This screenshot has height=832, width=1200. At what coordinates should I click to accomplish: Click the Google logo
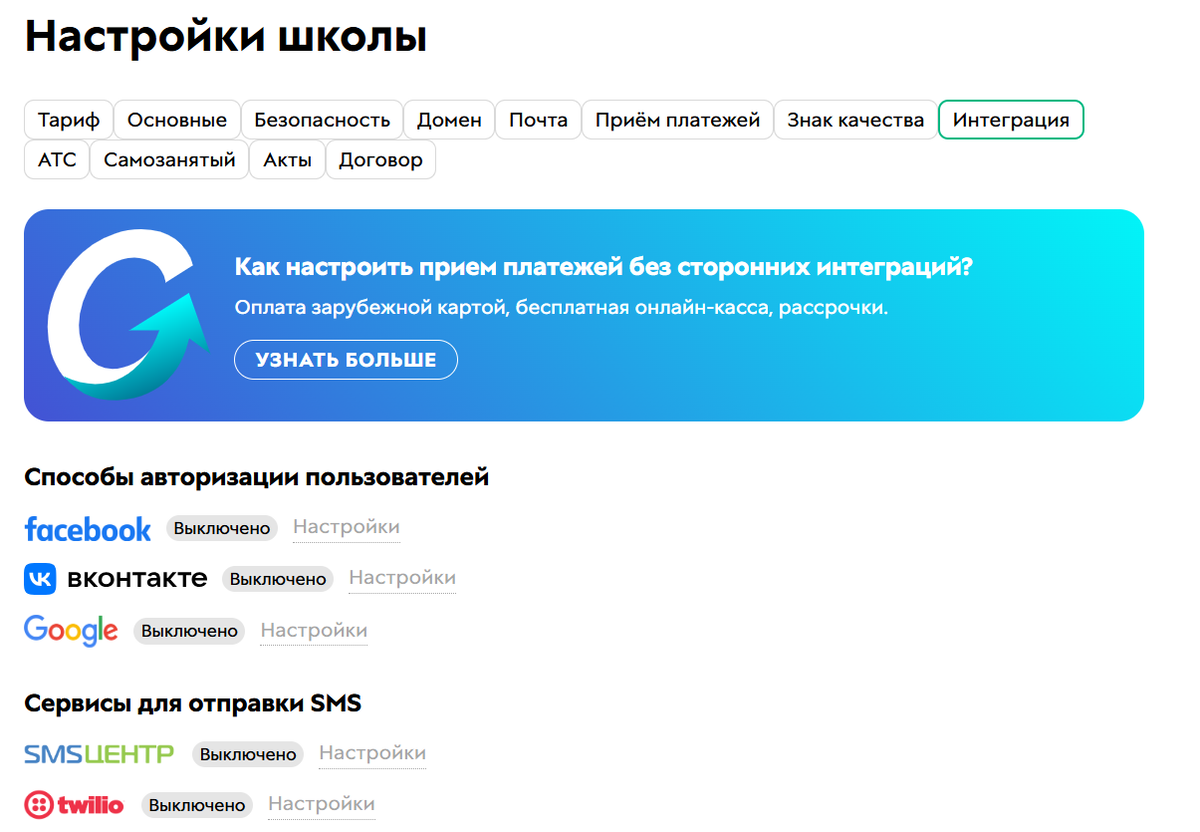[x=71, y=631]
